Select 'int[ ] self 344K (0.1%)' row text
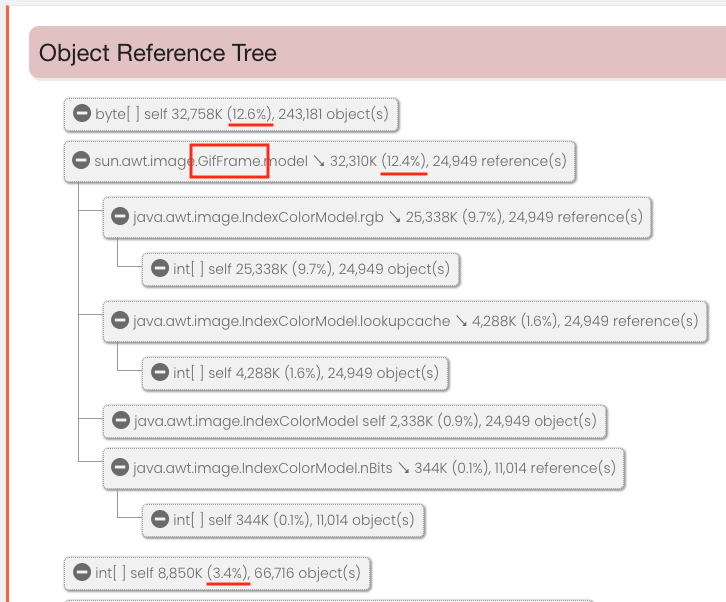Viewport: 726px width, 602px height. 294,520
